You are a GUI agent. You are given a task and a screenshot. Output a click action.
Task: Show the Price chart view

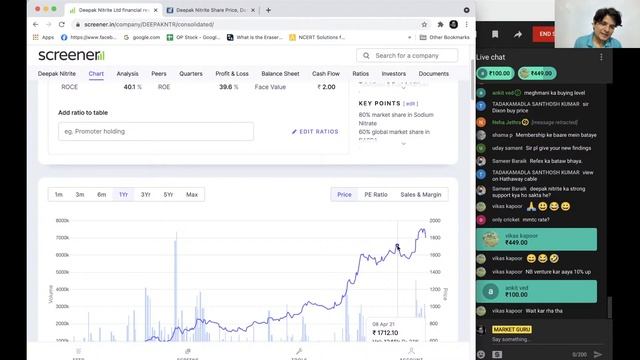coord(344,195)
